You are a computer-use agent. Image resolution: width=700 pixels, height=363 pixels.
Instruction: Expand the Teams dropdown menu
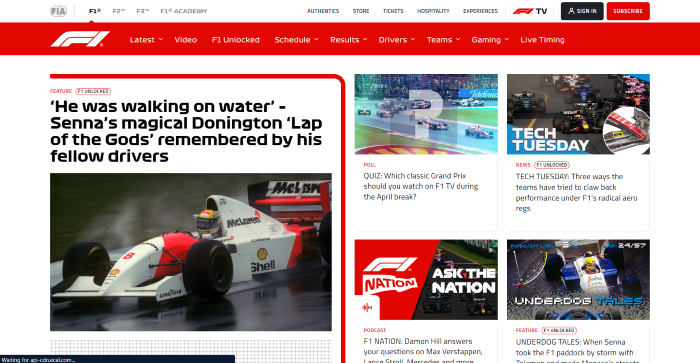[x=443, y=40]
